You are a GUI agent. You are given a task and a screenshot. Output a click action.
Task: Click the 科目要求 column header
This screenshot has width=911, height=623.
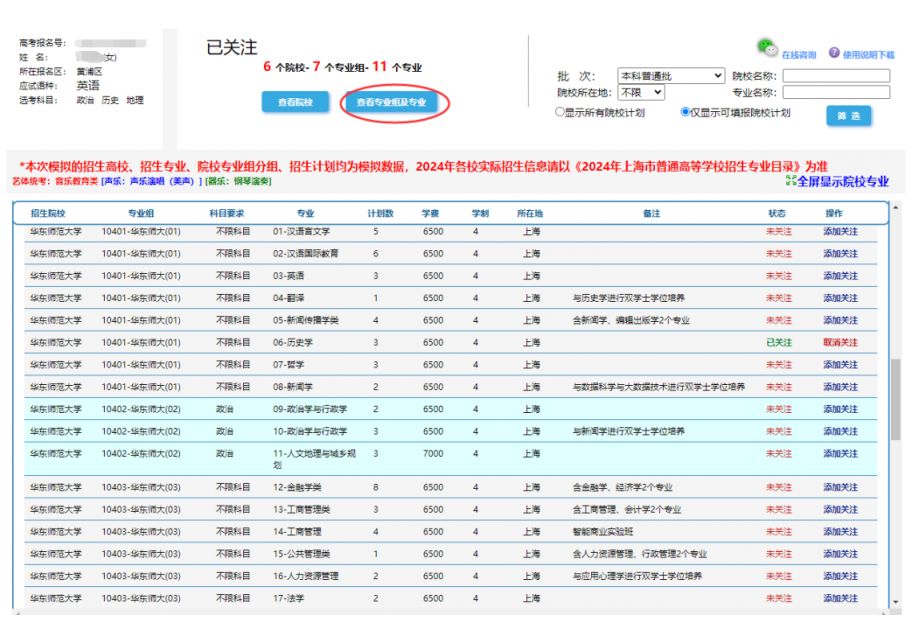click(x=227, y=213)
